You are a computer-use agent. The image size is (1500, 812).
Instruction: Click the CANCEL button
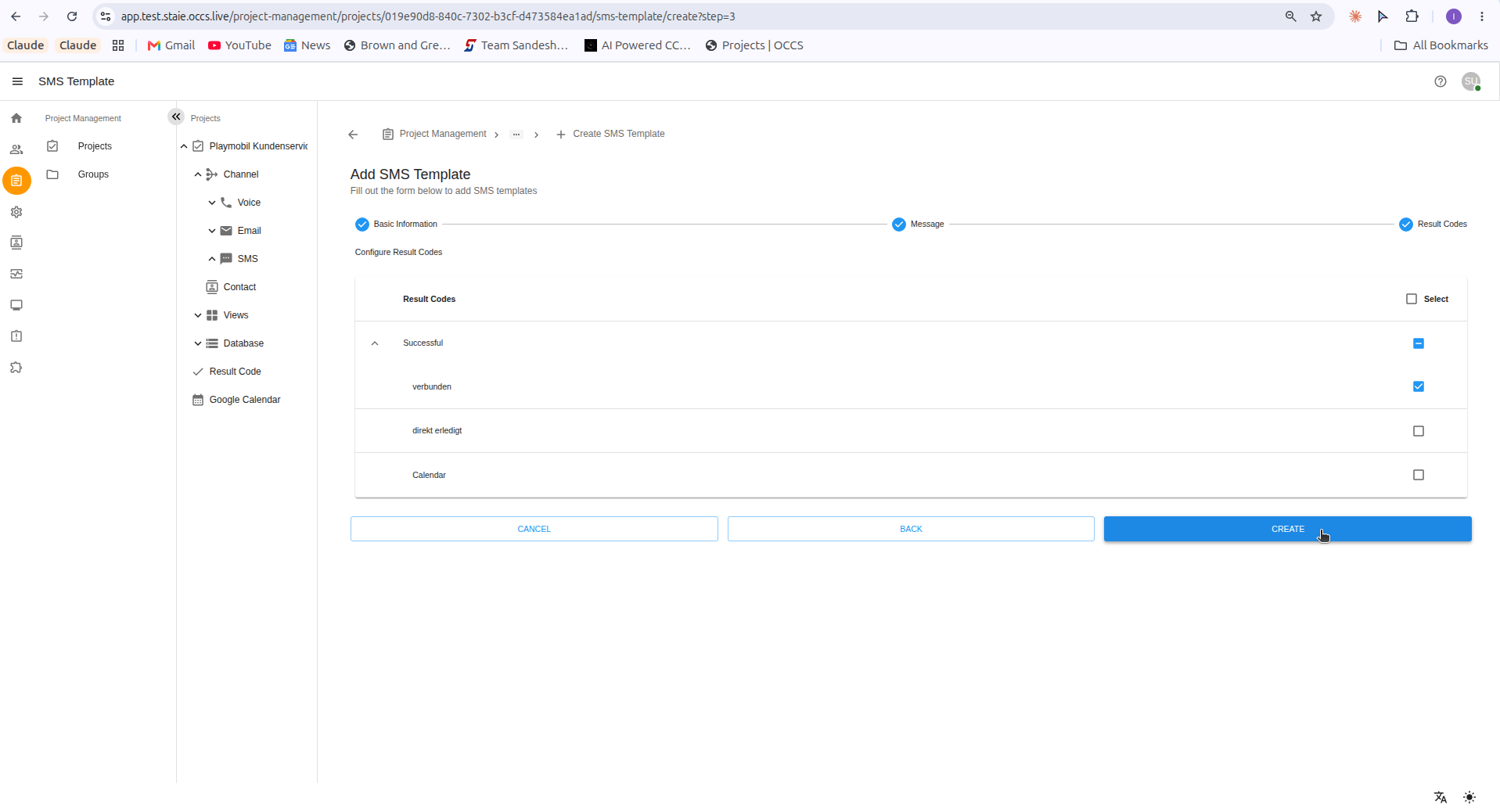534,529
